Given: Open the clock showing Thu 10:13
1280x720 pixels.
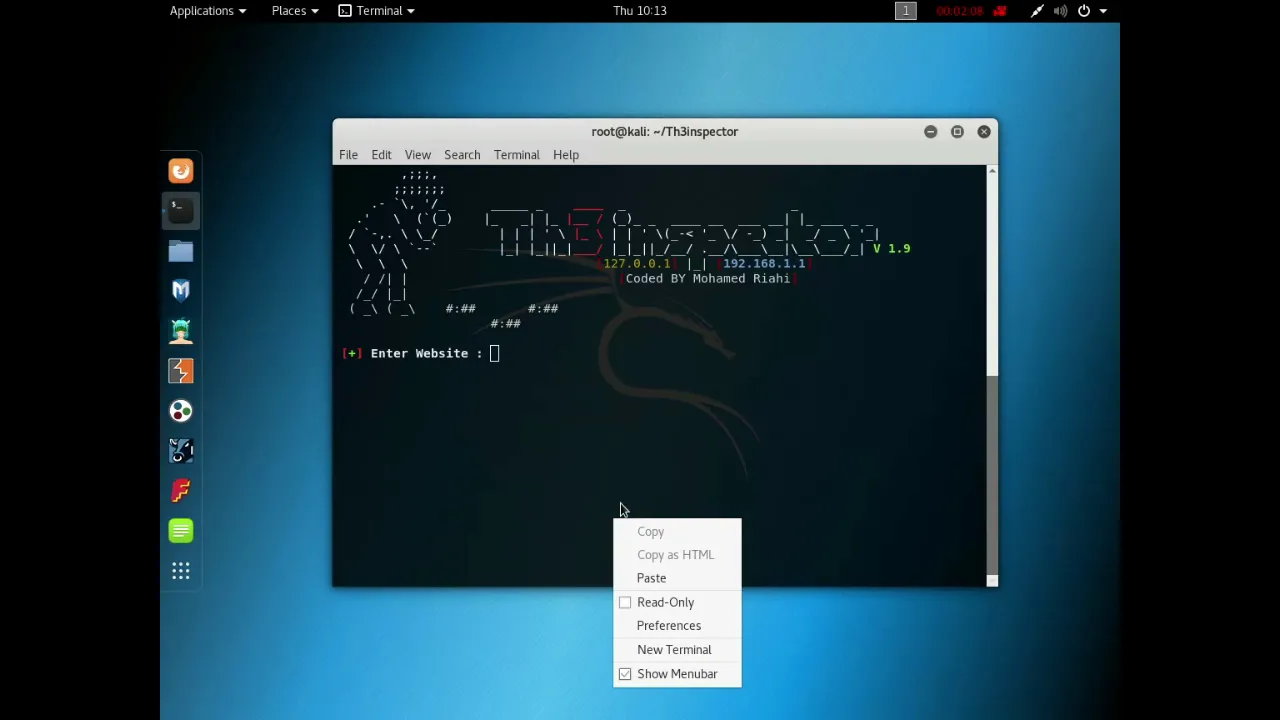Looking at the screenshot, I should point(640,11).
